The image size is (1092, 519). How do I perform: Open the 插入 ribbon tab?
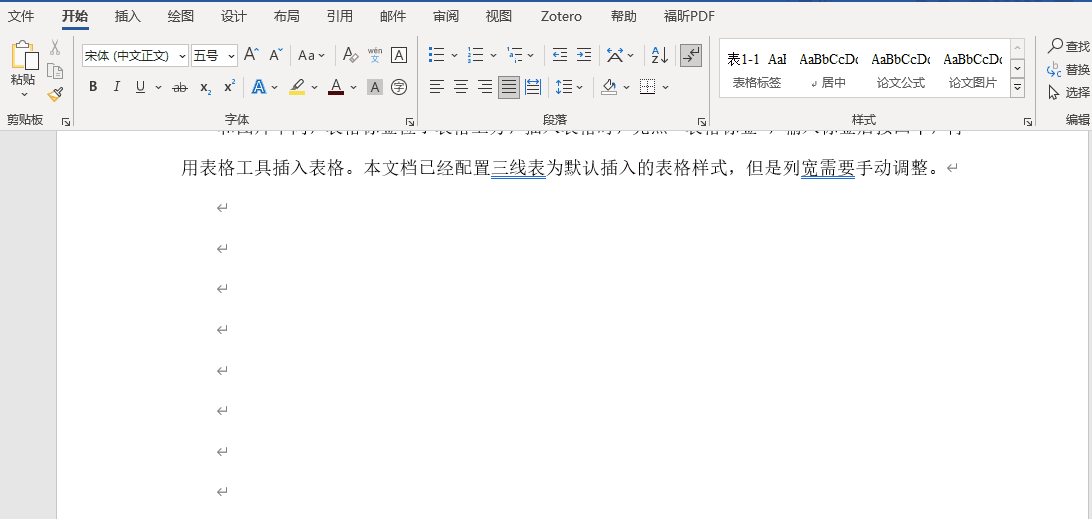128,16
